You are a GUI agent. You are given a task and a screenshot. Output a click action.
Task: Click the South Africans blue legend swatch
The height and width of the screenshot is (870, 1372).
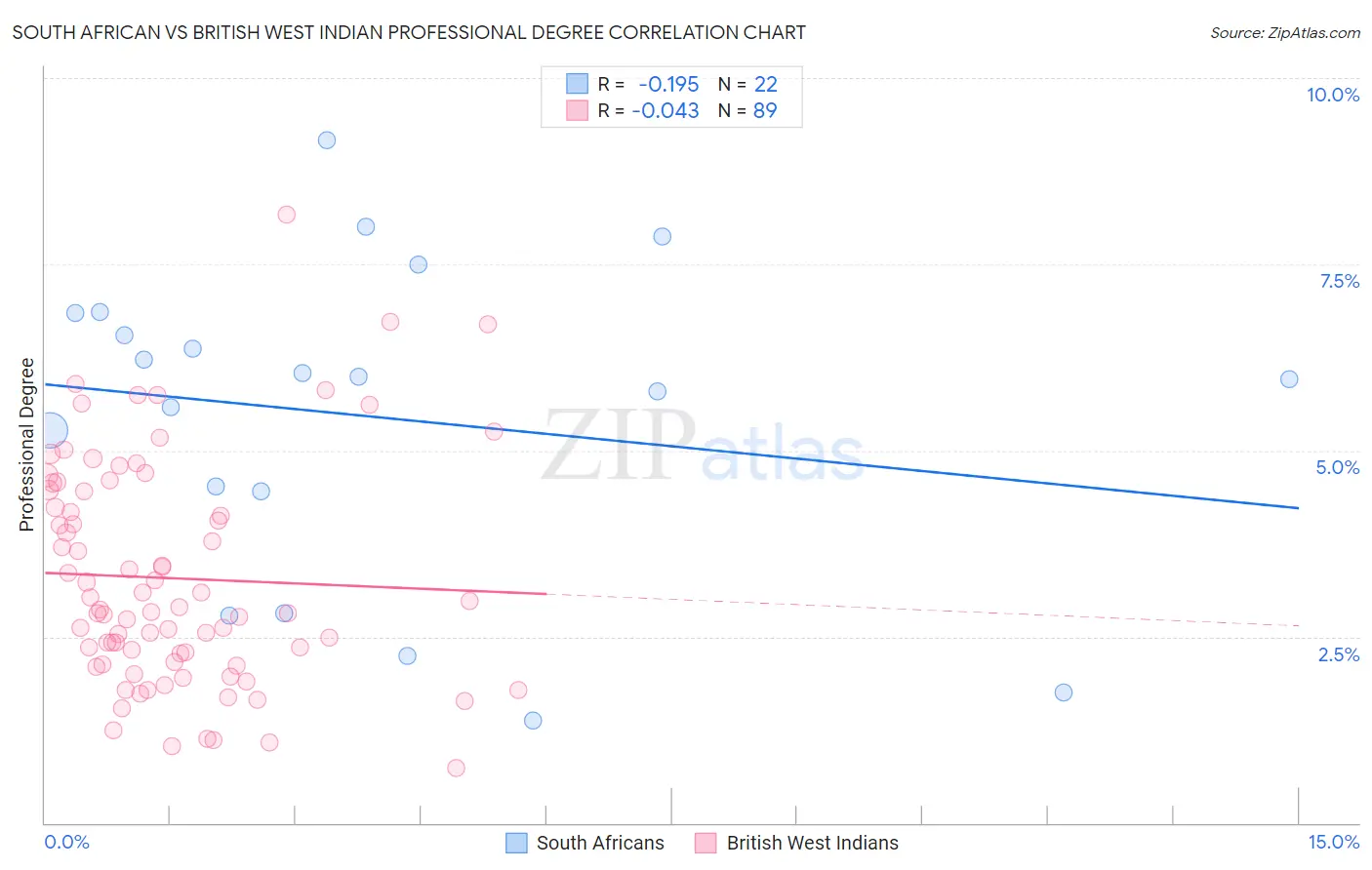[516, 843]
